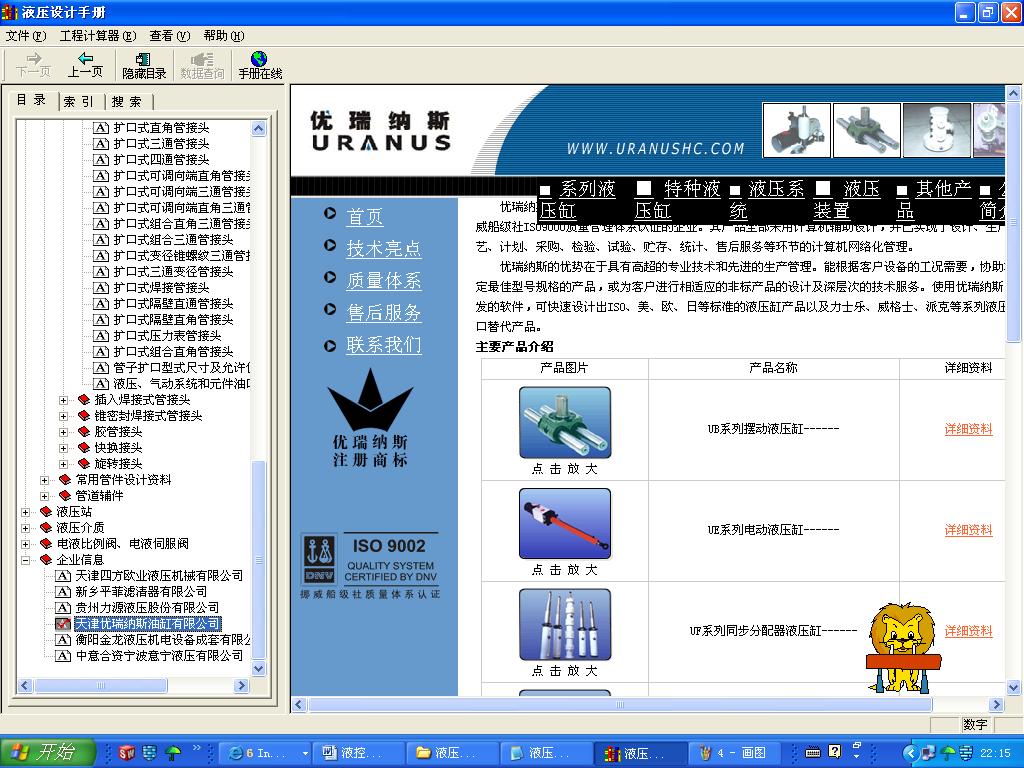Open the 售后服务 link
The height and width of the screenshot is (768, 1024).
click(x=383, y=313)
